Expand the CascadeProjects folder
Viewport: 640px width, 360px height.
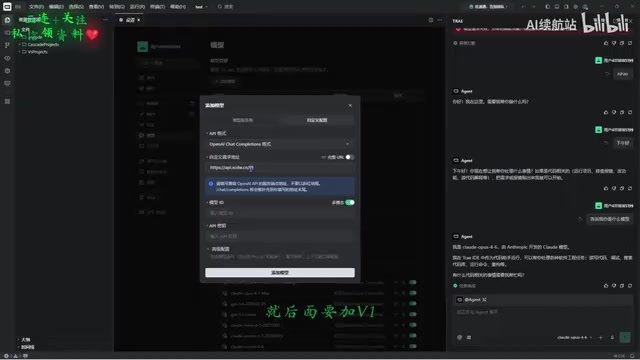tap(40, 44)
